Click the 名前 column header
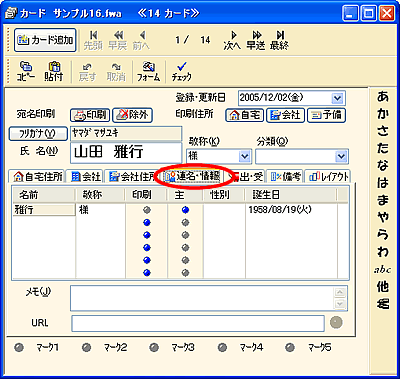This screenshot has width=400, height=379. (44, 195)
